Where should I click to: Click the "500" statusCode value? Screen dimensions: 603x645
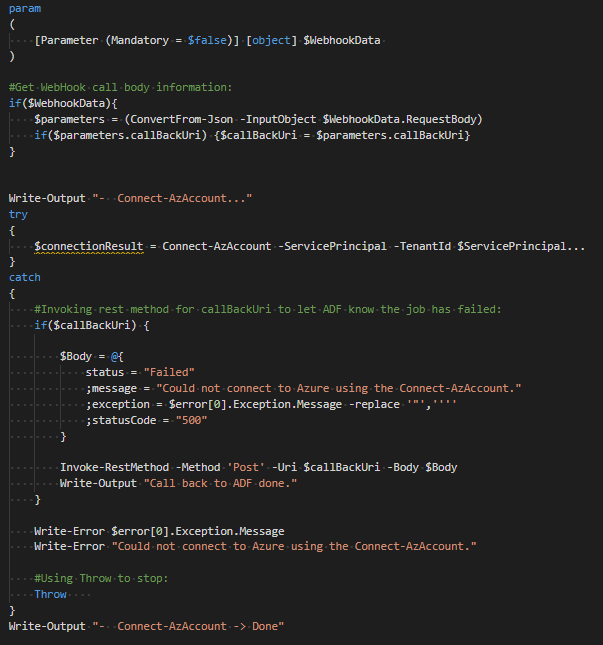[191, 420]
